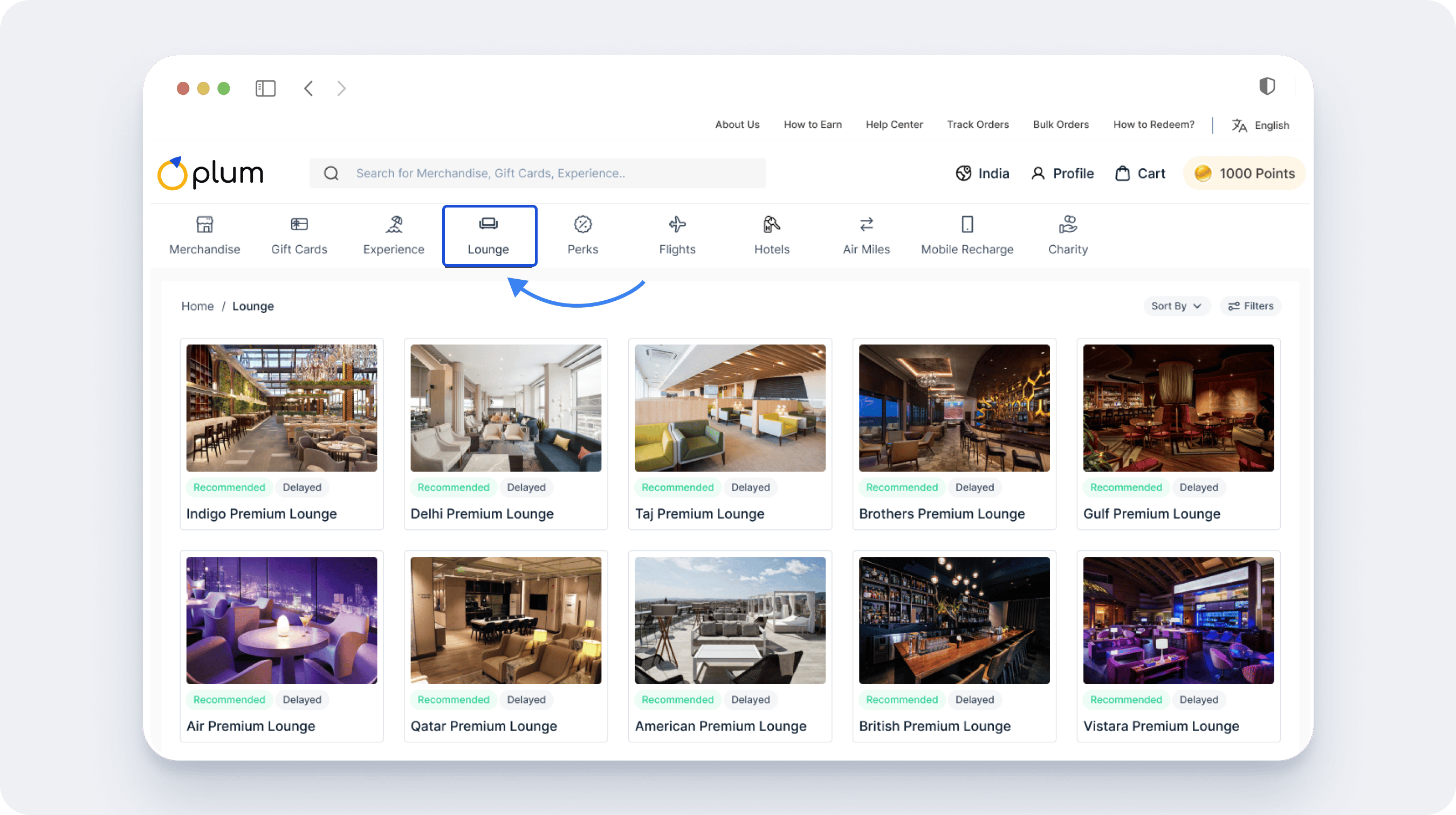Click Delayed tag on Gulf Premium Lounge

tap(1198, 487)
